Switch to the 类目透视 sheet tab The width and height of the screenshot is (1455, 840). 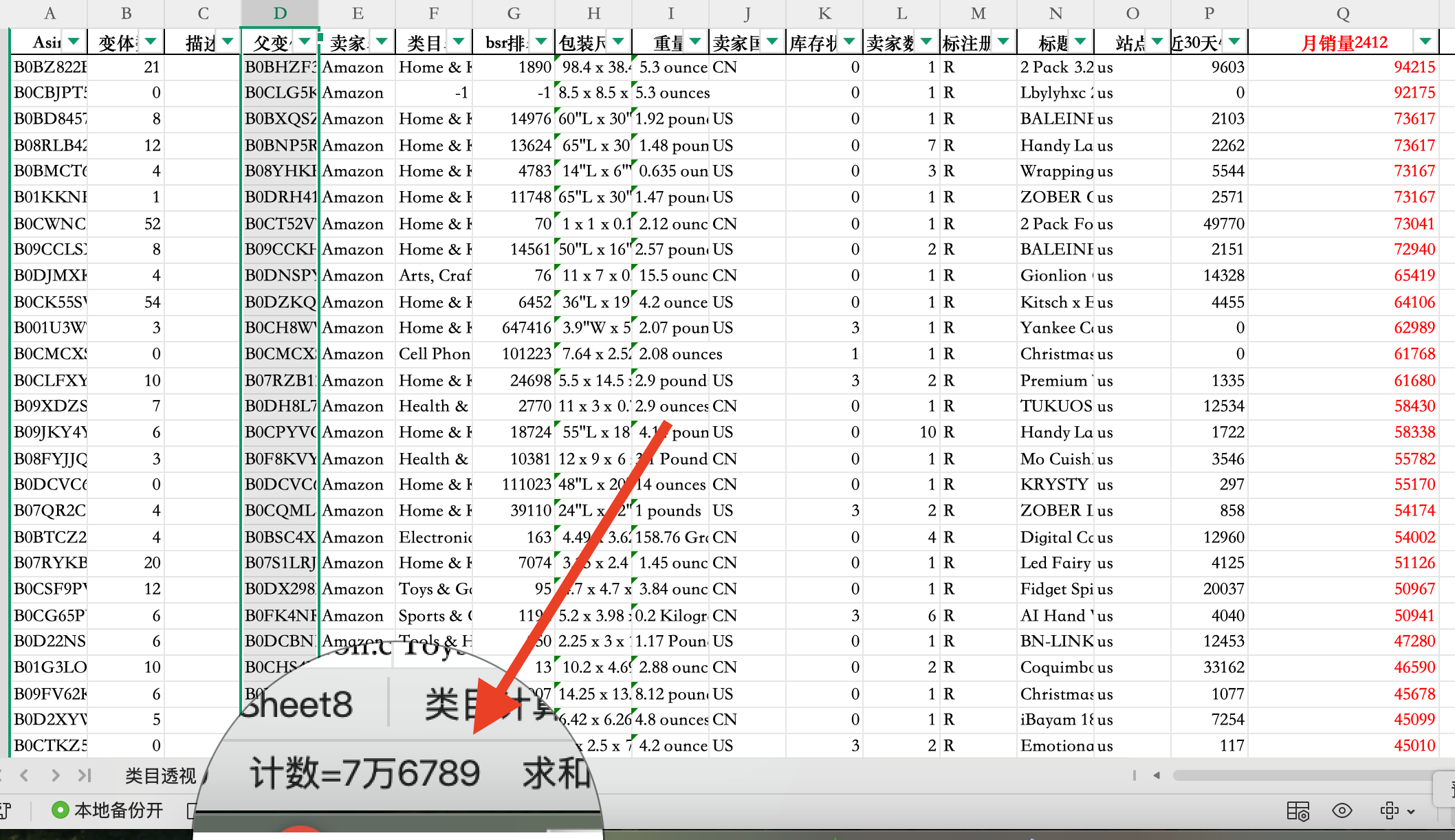pos(160,776)
